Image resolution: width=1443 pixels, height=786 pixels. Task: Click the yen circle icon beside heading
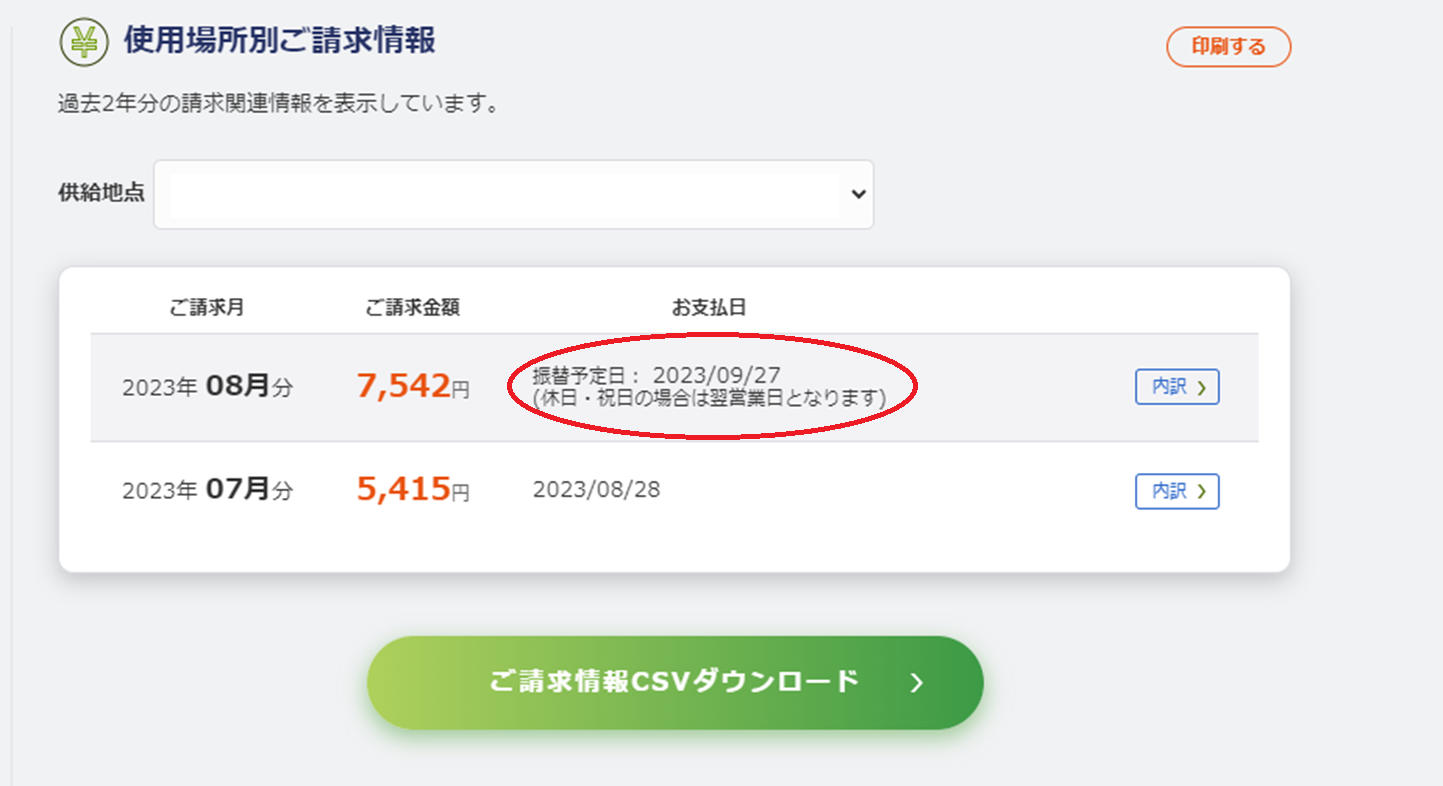pos(84,43)
